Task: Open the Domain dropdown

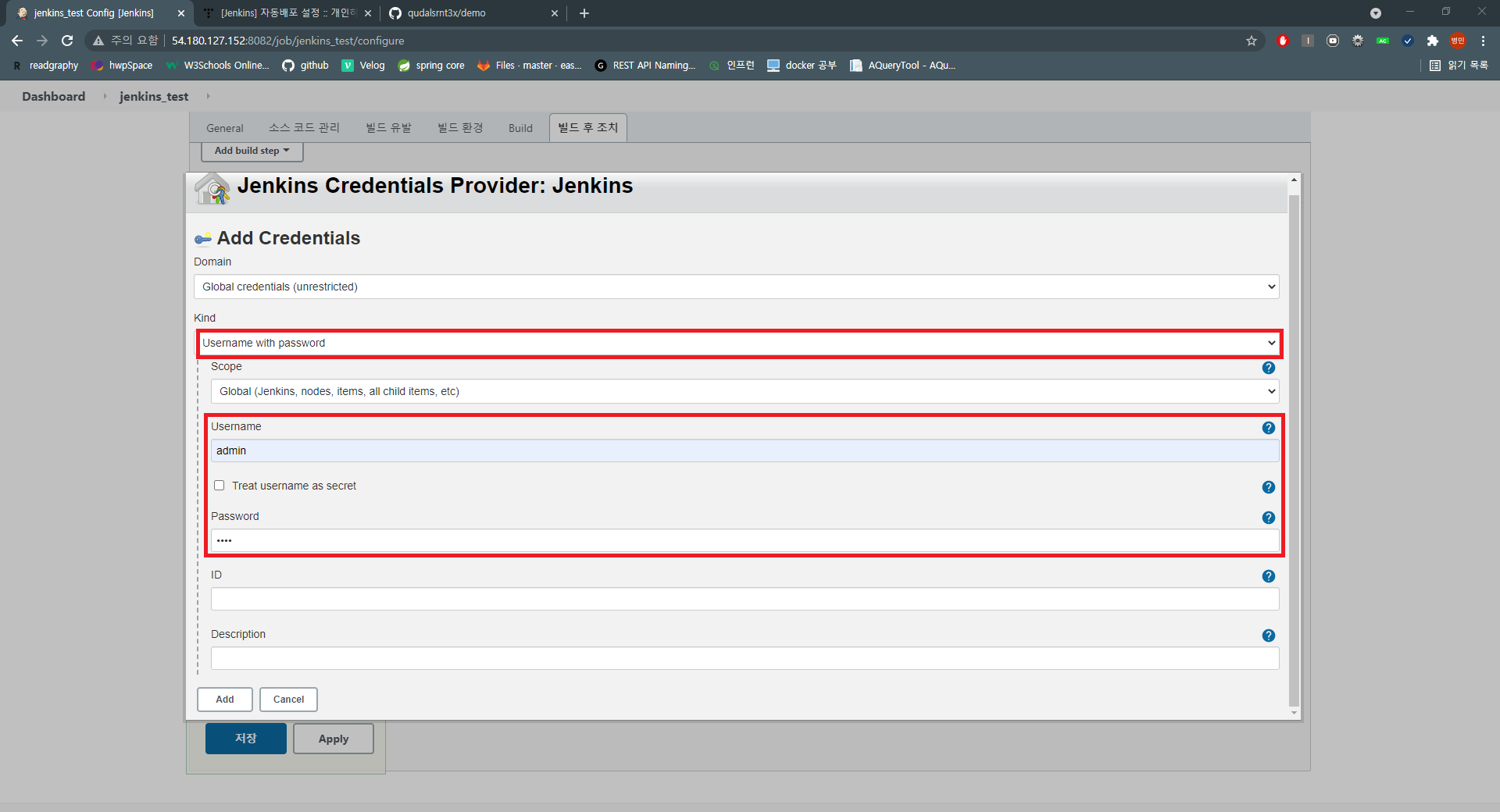Action: [x=736, y=287]
